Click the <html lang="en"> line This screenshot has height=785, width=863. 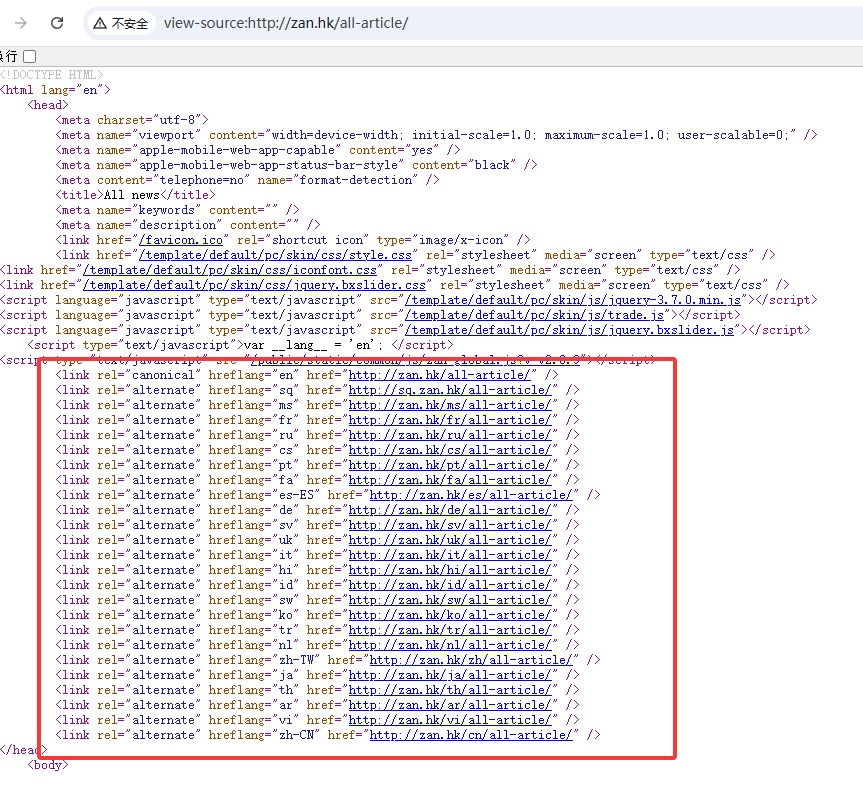[x=55, y=90]
